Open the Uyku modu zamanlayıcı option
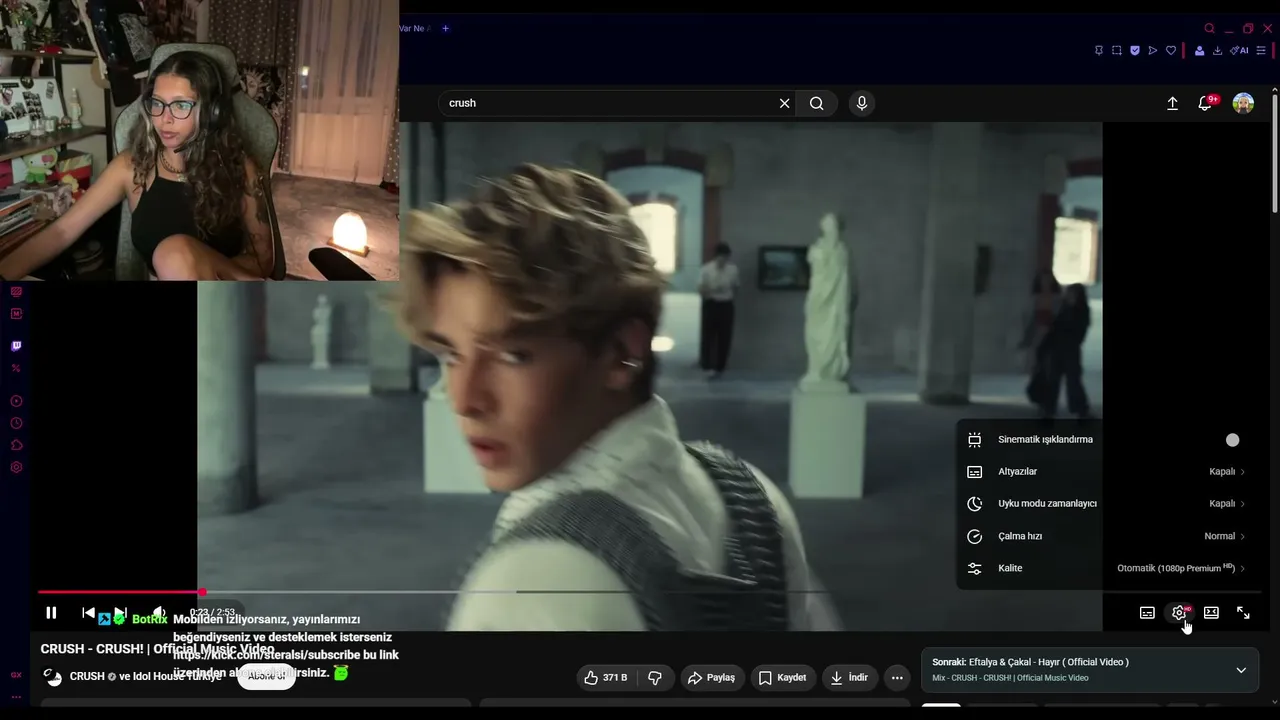Screen dimensions: 1280x720 [x=1106, y=504]
